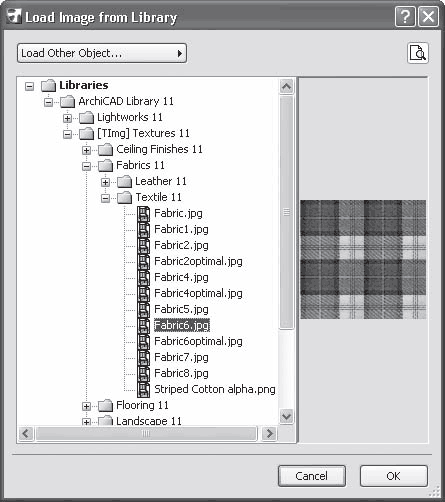Click the search library icon at top right

(418, 53)
